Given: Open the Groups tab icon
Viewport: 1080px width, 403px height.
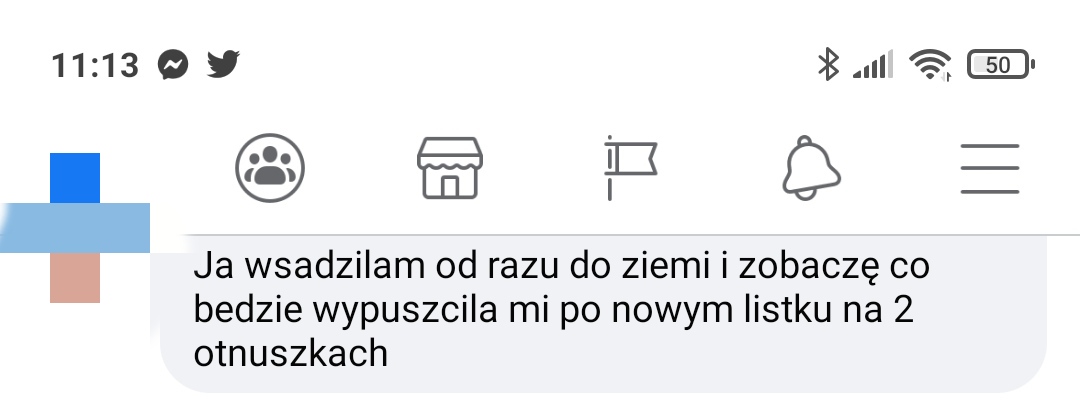Looking at the screenshot, I should [x=270, y=168].
